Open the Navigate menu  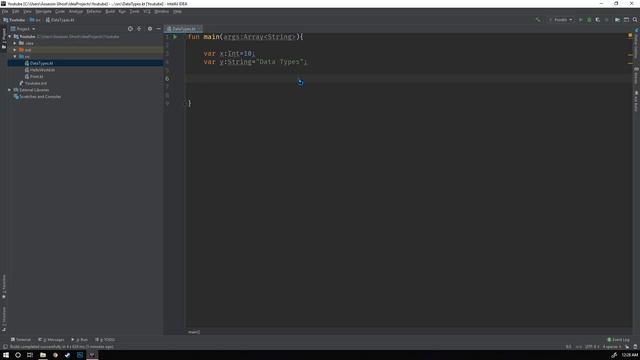[43, 11]
